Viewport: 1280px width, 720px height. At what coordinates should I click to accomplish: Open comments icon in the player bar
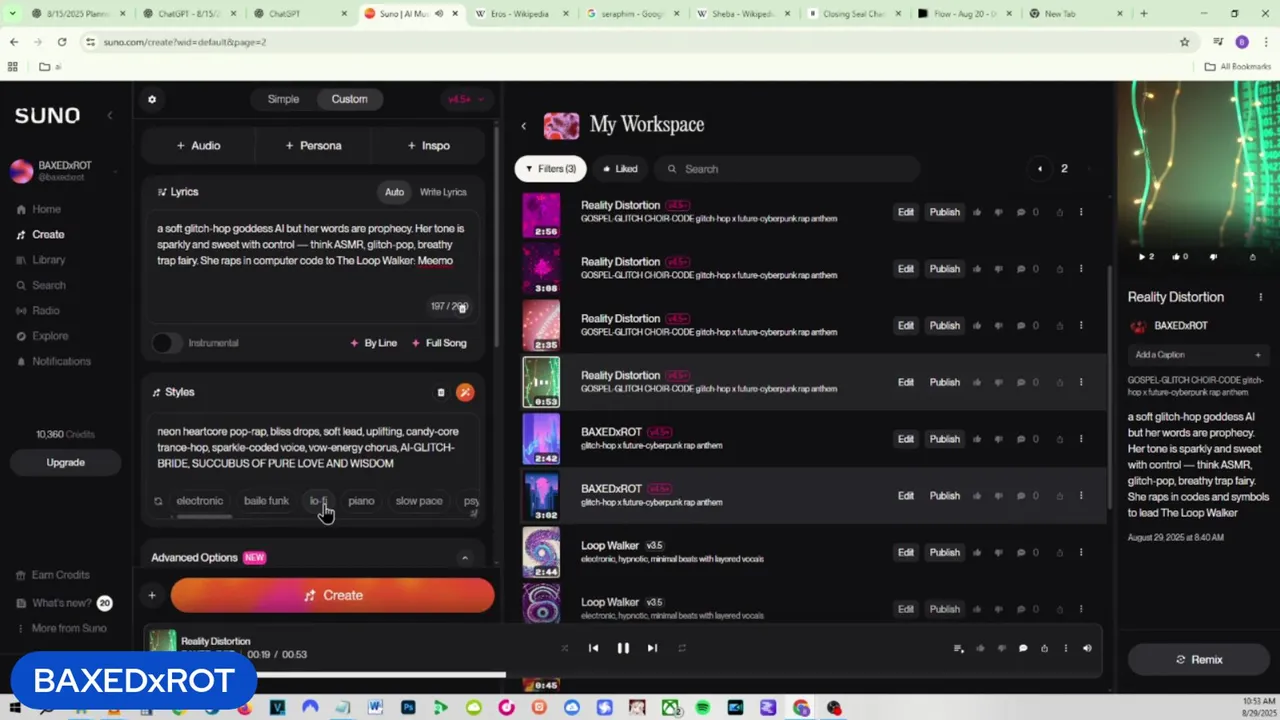(1023, 648)
